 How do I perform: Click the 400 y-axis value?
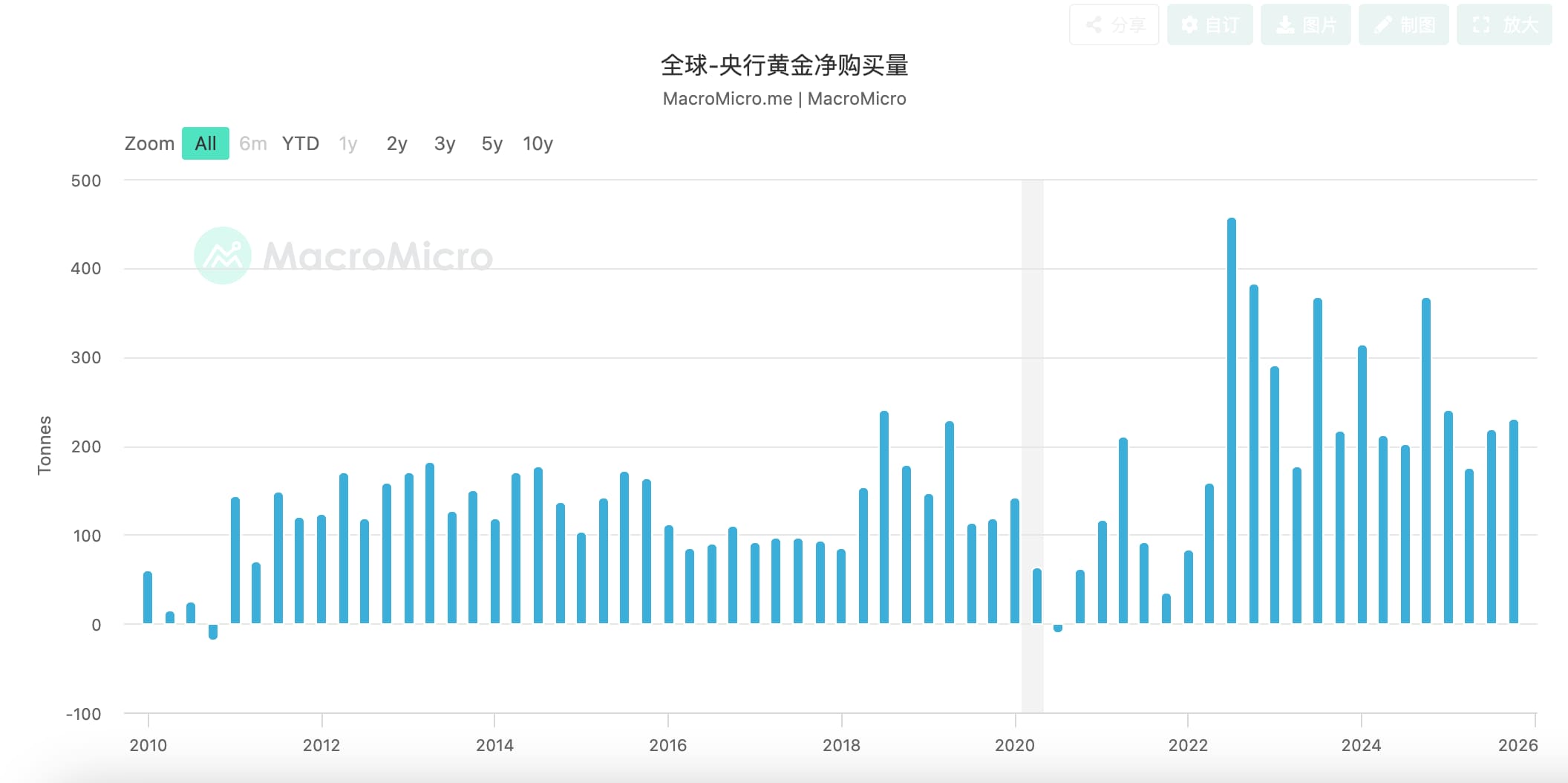(x=86, y=268)
